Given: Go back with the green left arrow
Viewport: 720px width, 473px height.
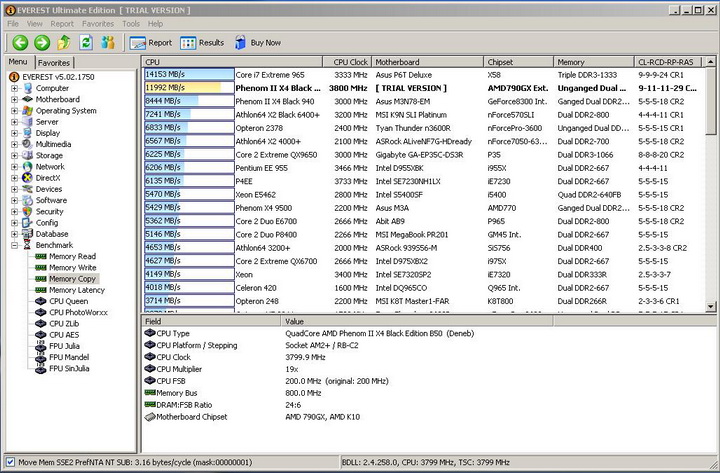Looking at the screenshot, I should click(x=20, y=43).
